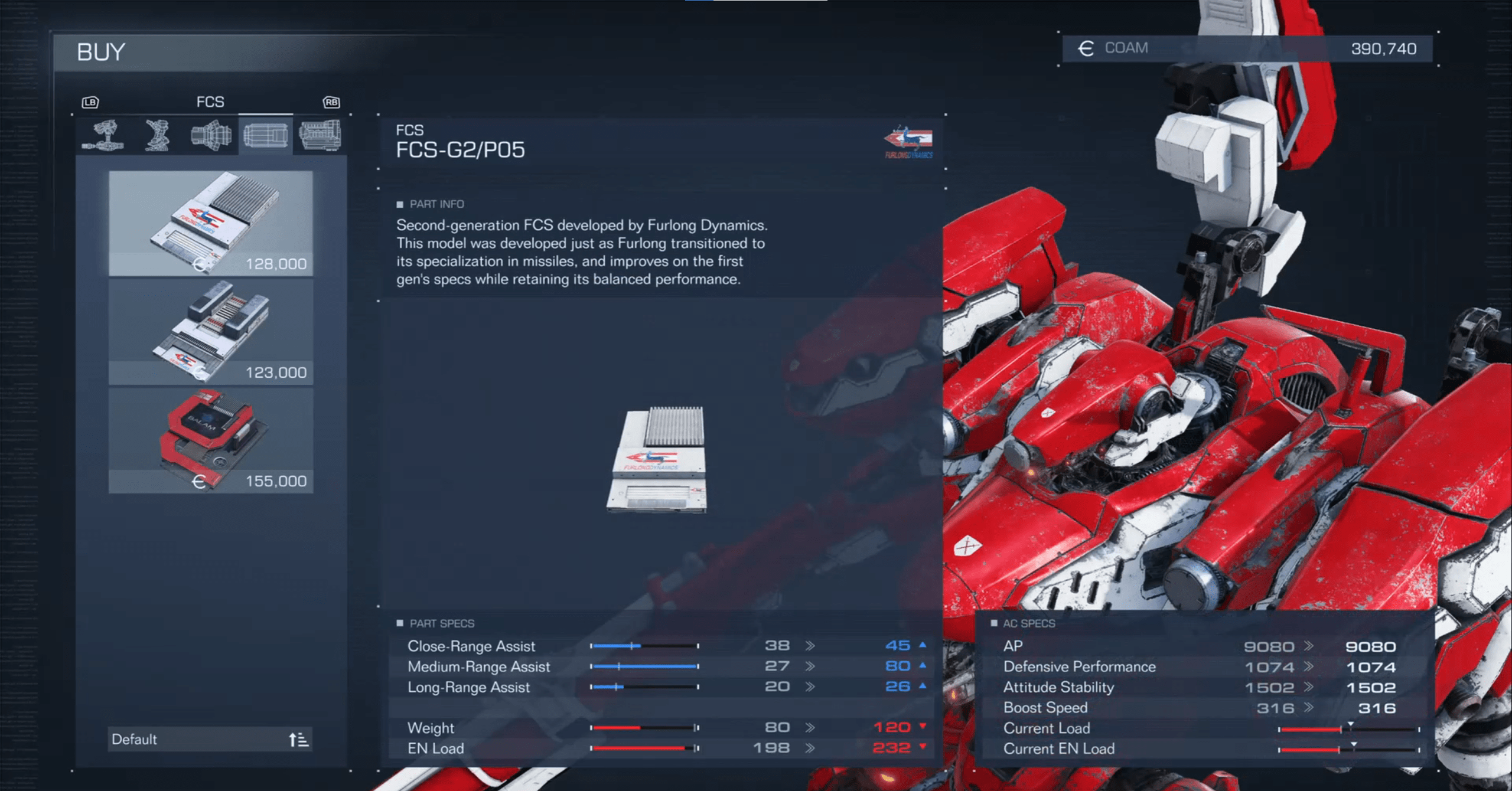Click the Weight stat bar

644,728
